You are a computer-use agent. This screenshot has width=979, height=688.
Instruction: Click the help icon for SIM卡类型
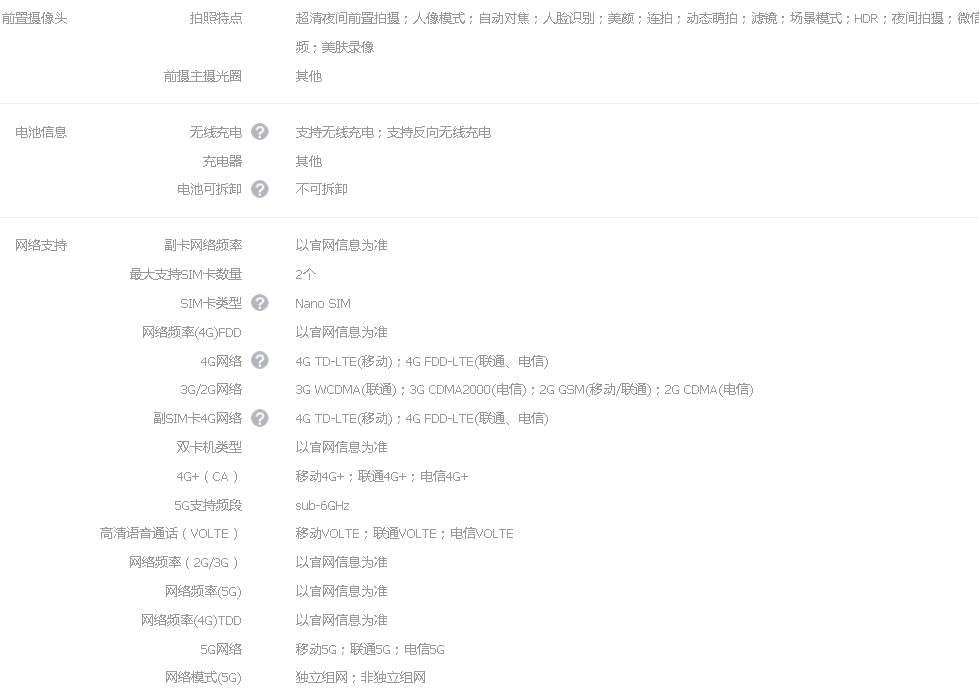pyautogui.click(x=260, y=303)
